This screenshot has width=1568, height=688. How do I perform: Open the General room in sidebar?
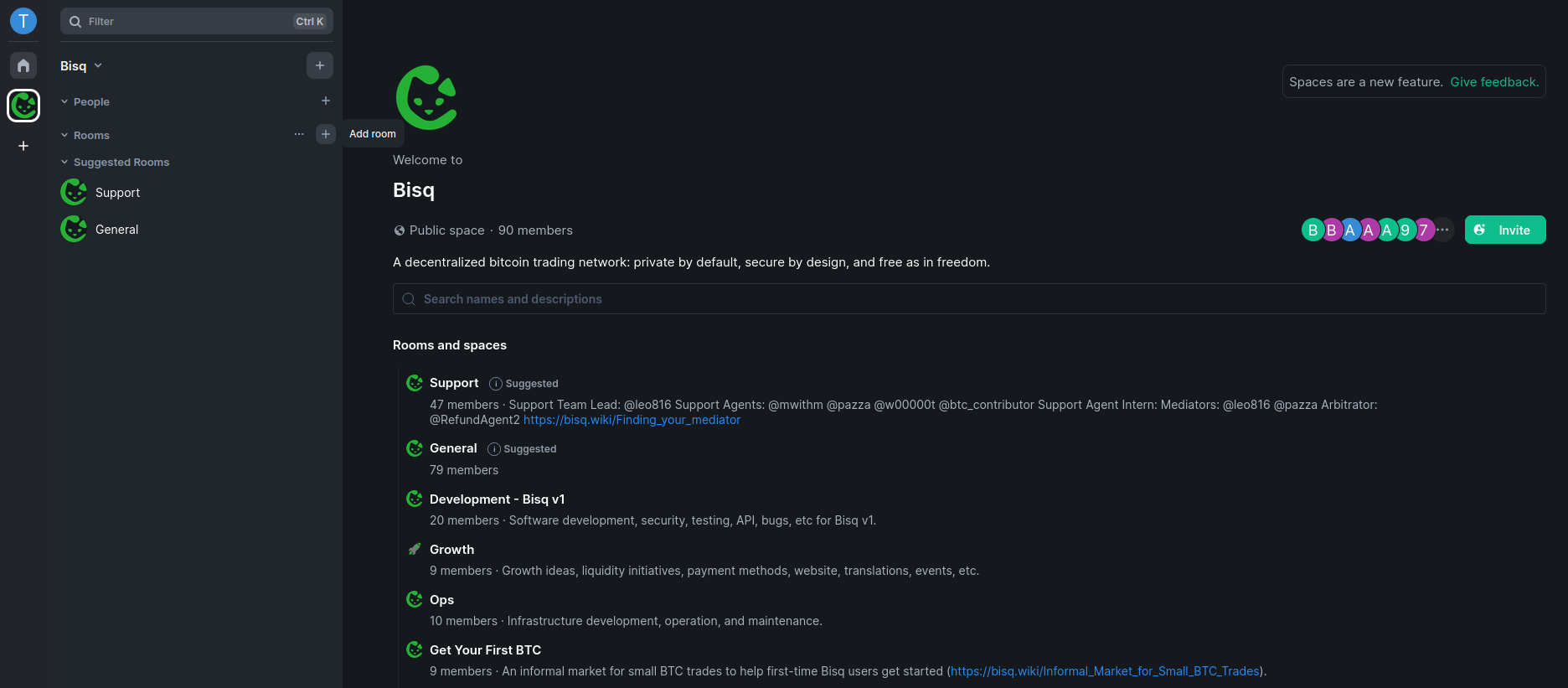tap(116, 230)
